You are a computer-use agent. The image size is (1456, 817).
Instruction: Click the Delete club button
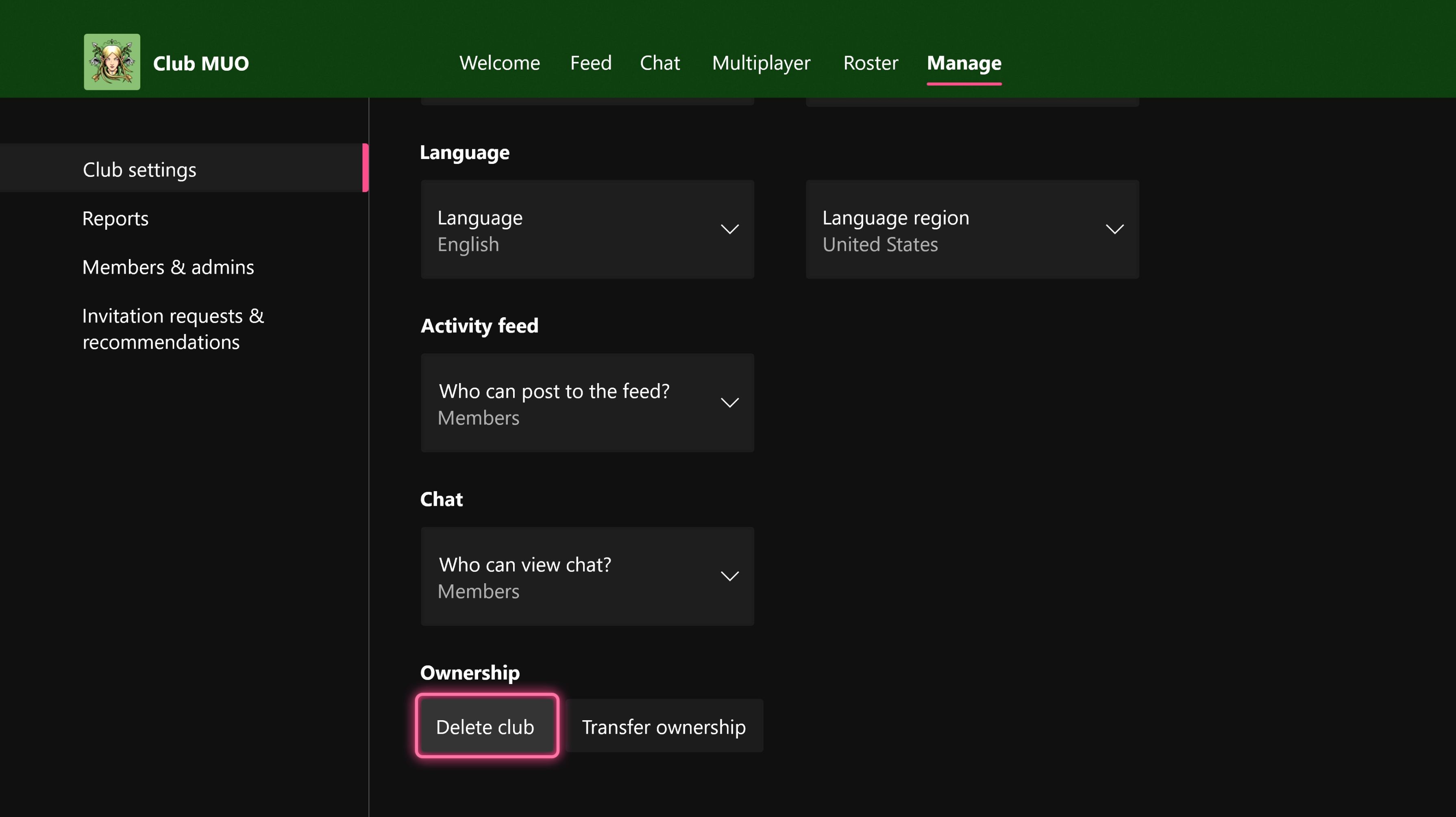pos(486,726)
